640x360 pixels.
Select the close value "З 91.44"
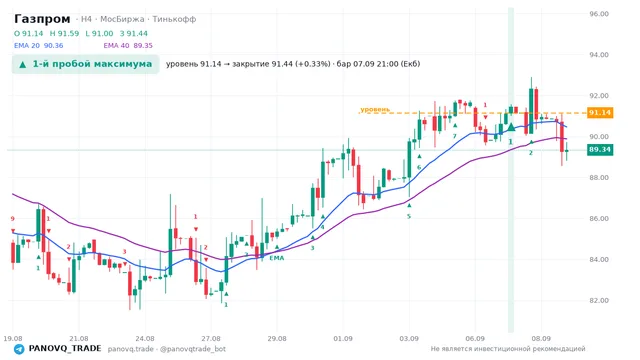(x=134, y=33)
